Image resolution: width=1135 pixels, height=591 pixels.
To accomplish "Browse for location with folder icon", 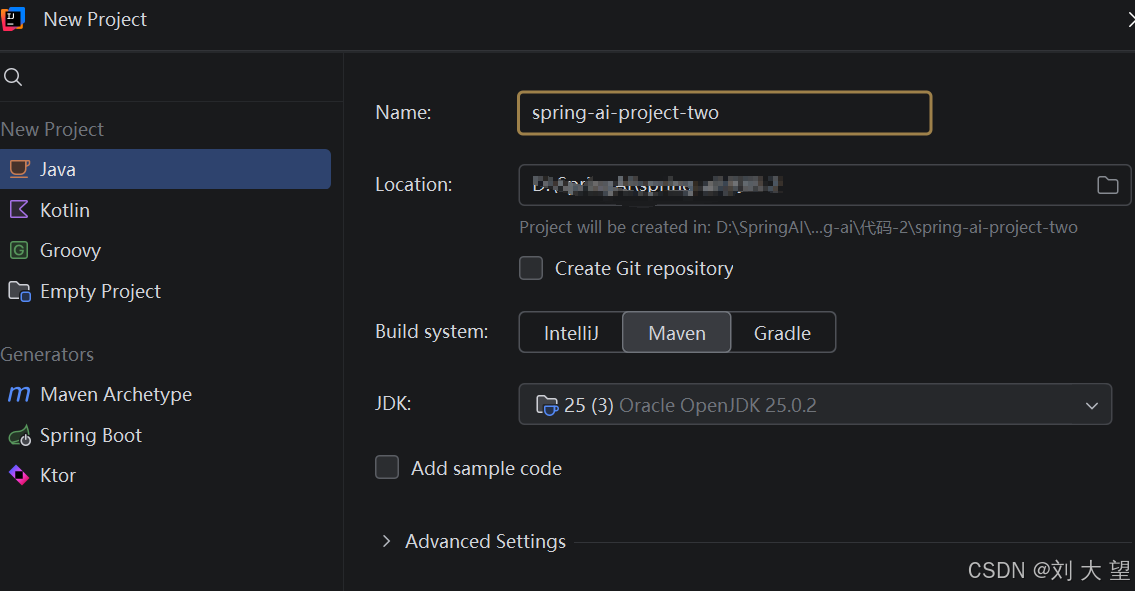I will pos(1107,185).
